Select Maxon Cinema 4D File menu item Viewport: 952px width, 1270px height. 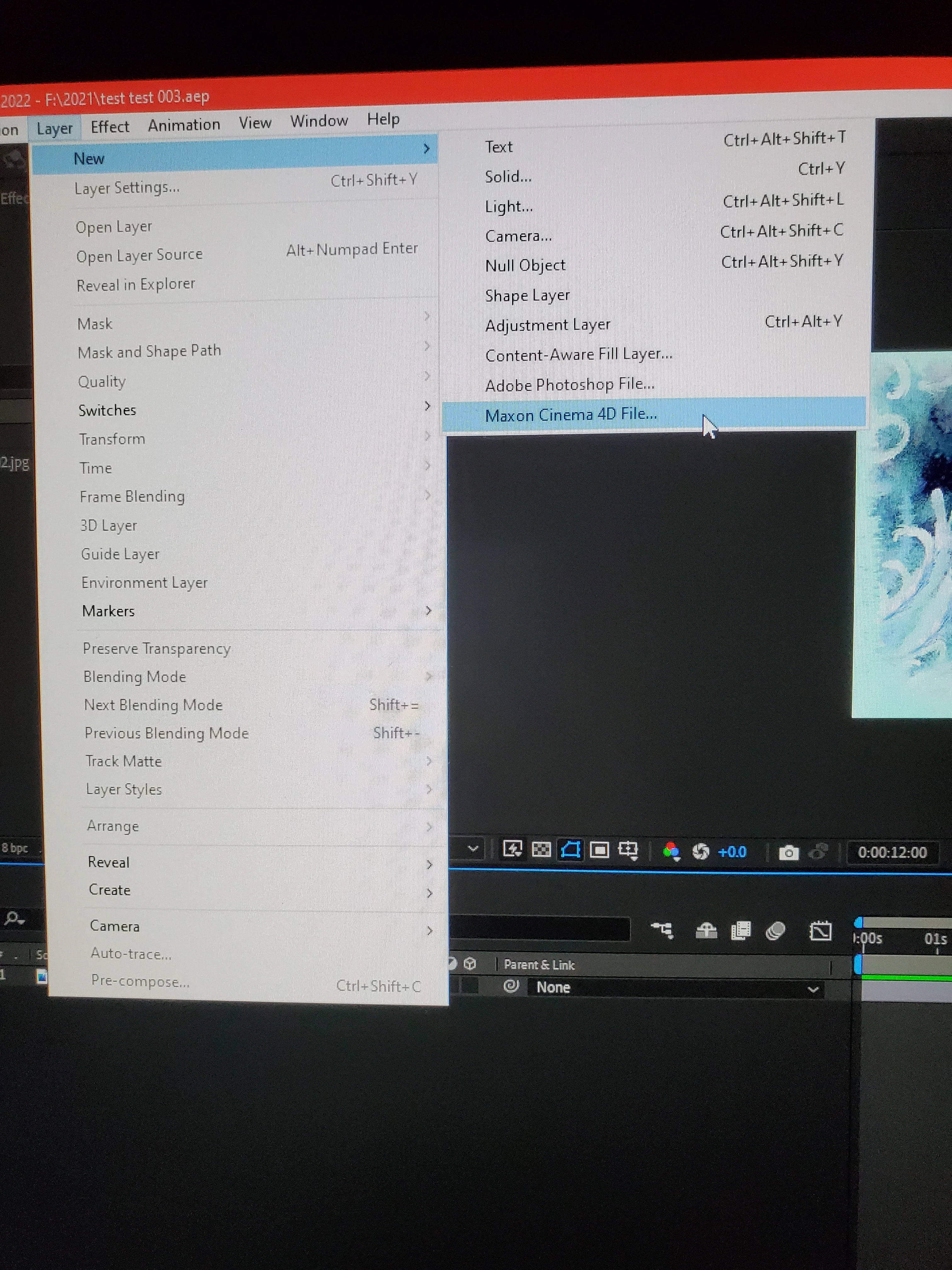[570, 415]
